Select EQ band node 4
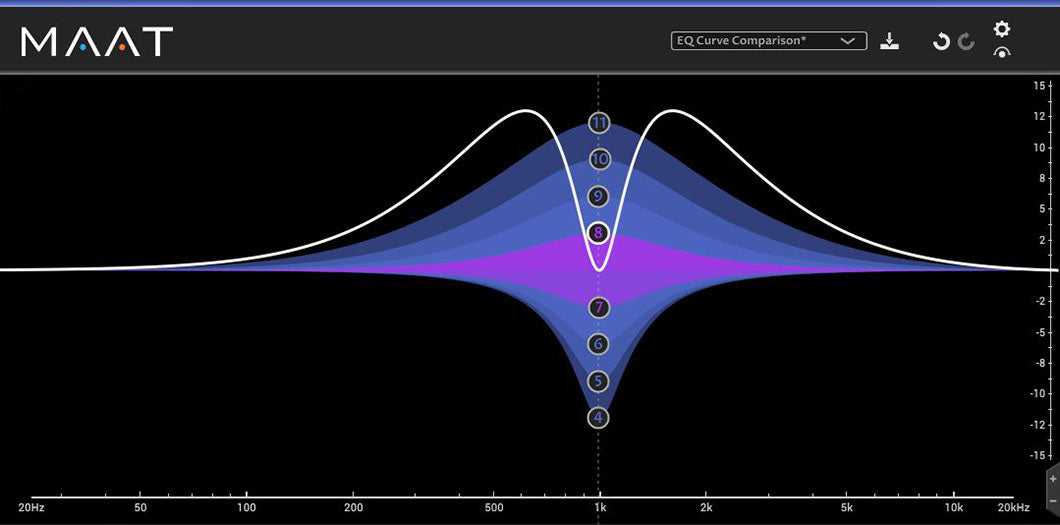1060x525 pixels. (599, 417)
